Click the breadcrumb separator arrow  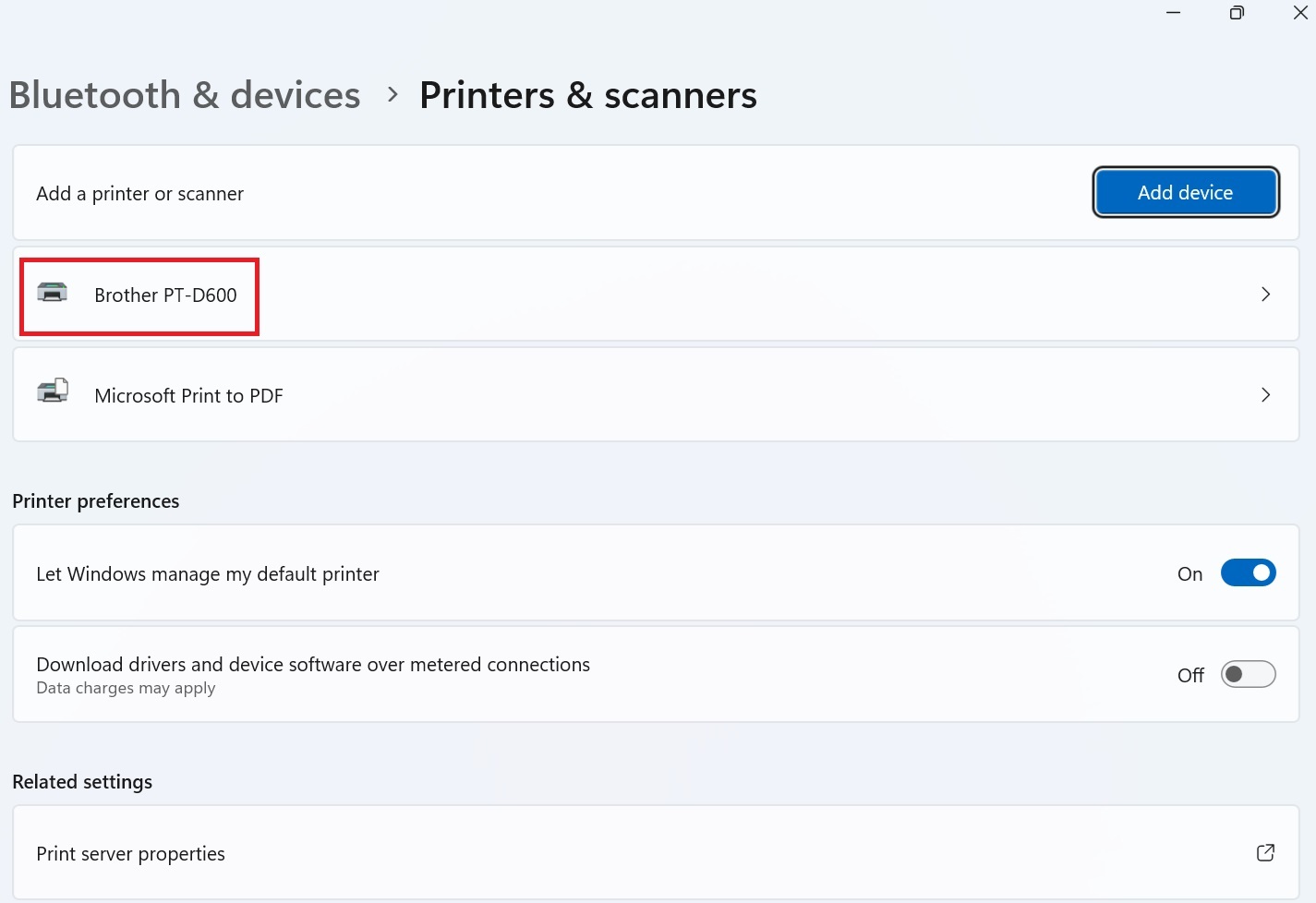click(x=392, y=94)
